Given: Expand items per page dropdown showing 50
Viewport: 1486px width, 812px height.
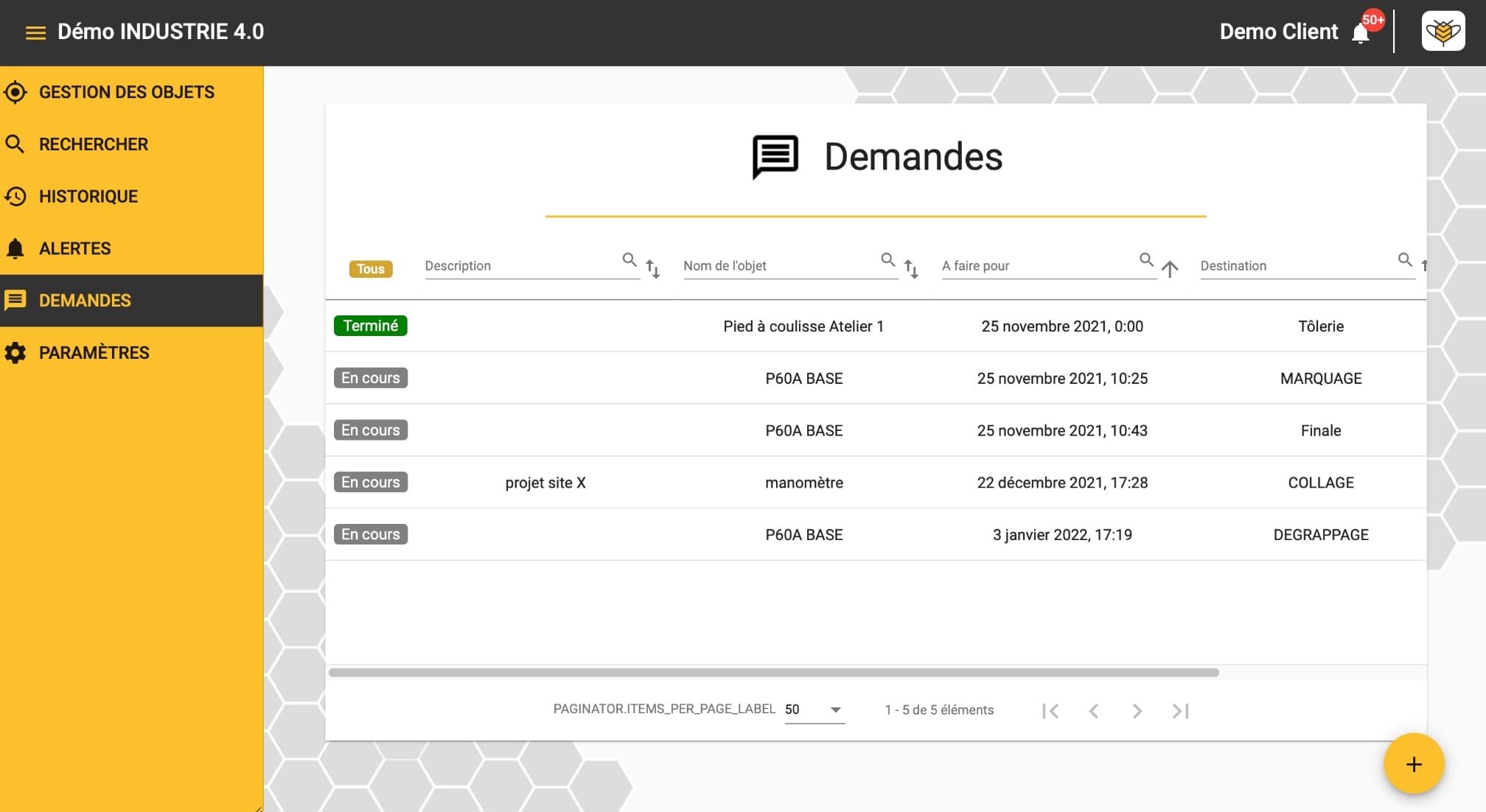Looking at the screenshot, I should pyautogui.click(x=814, y=710).
